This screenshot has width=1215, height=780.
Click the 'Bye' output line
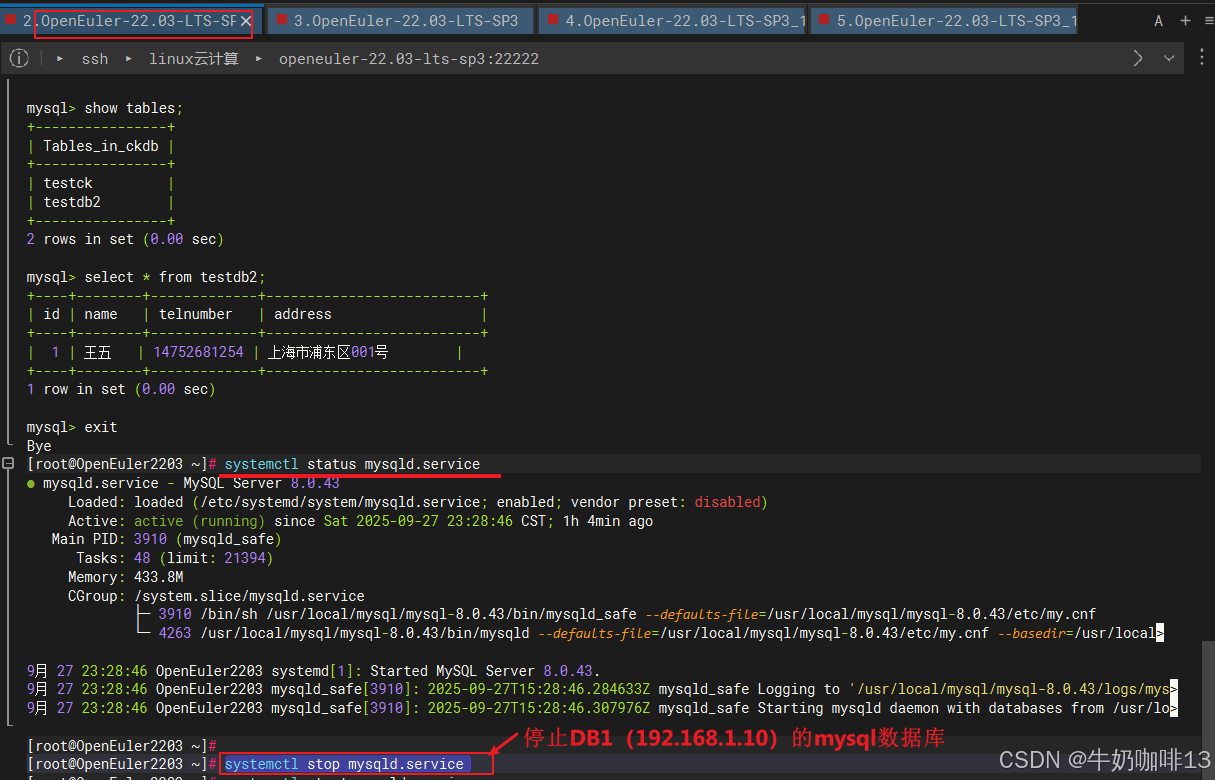click(x=39, y=446)
